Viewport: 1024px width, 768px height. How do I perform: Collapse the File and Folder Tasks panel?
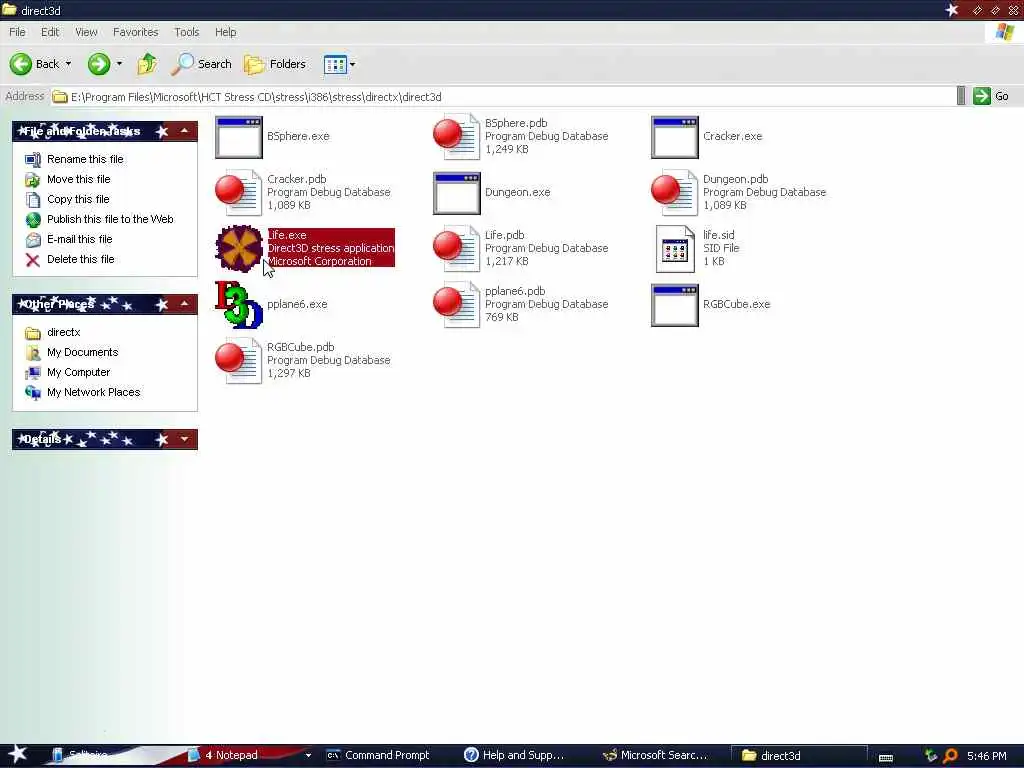coord(185,131)
